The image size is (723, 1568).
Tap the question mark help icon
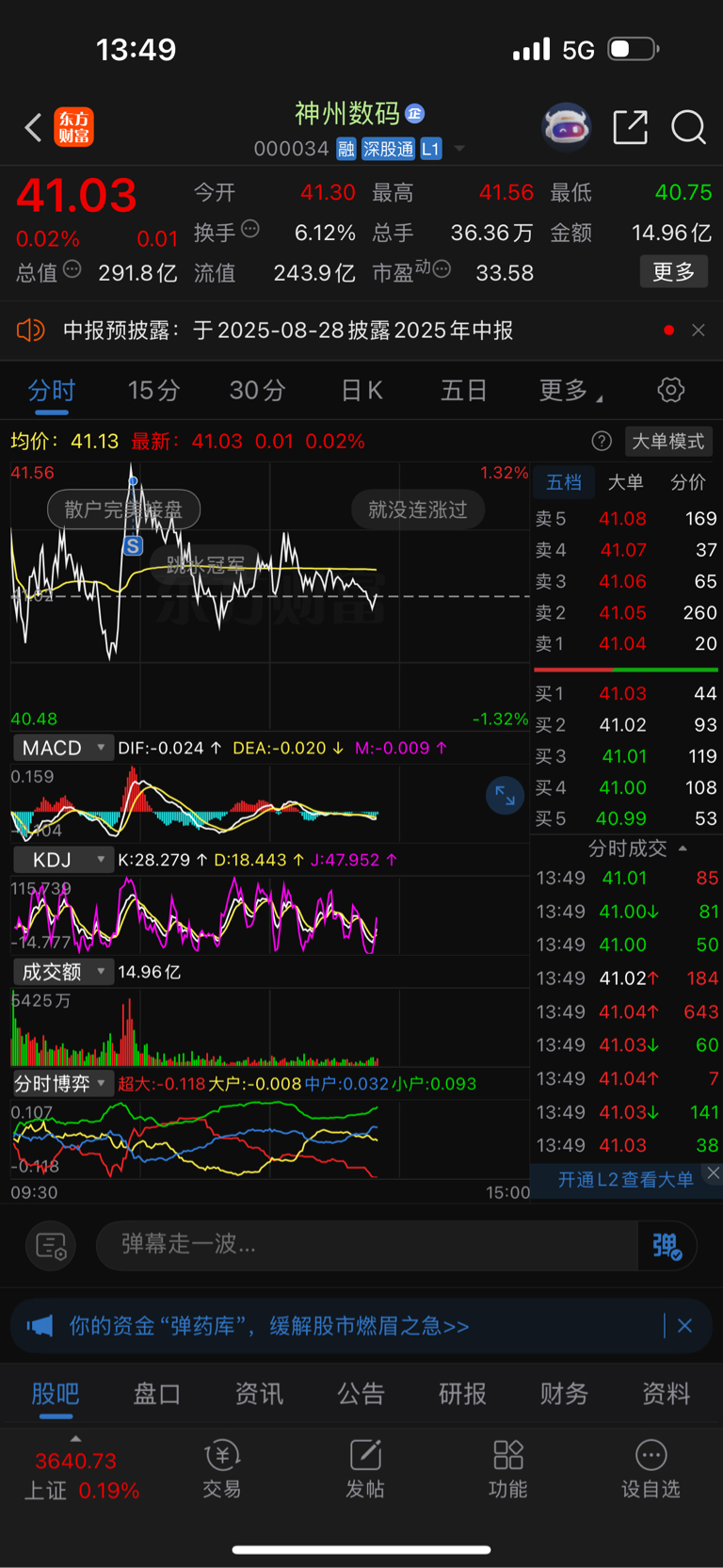[x=602, y=441]
